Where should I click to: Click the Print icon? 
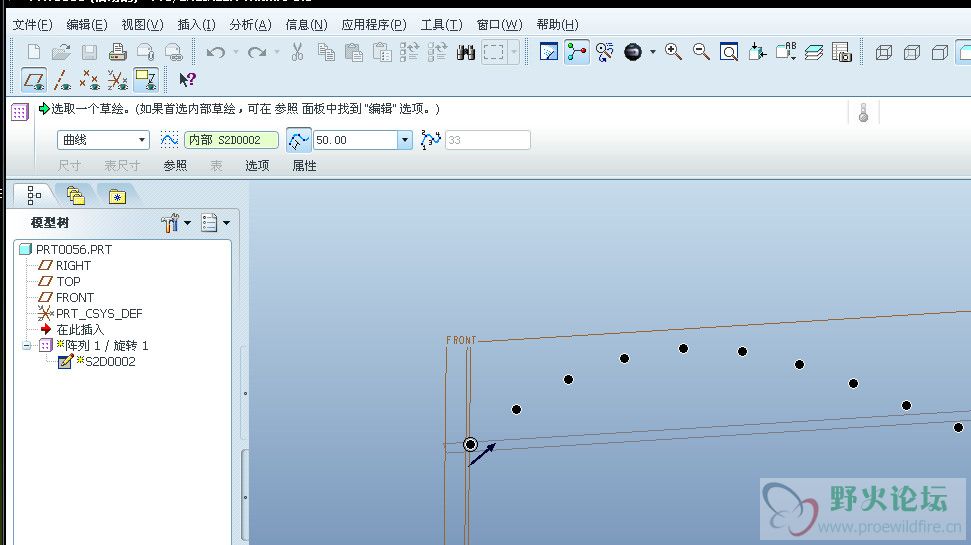[x=117, y=52]
